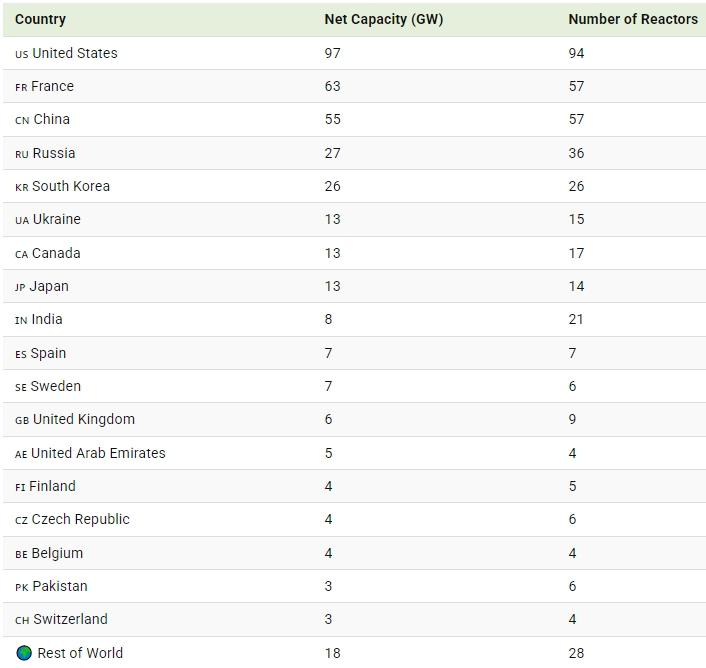Click the AE code beside United Arab Emirates
706x668 pixels.
pos(21,454)
